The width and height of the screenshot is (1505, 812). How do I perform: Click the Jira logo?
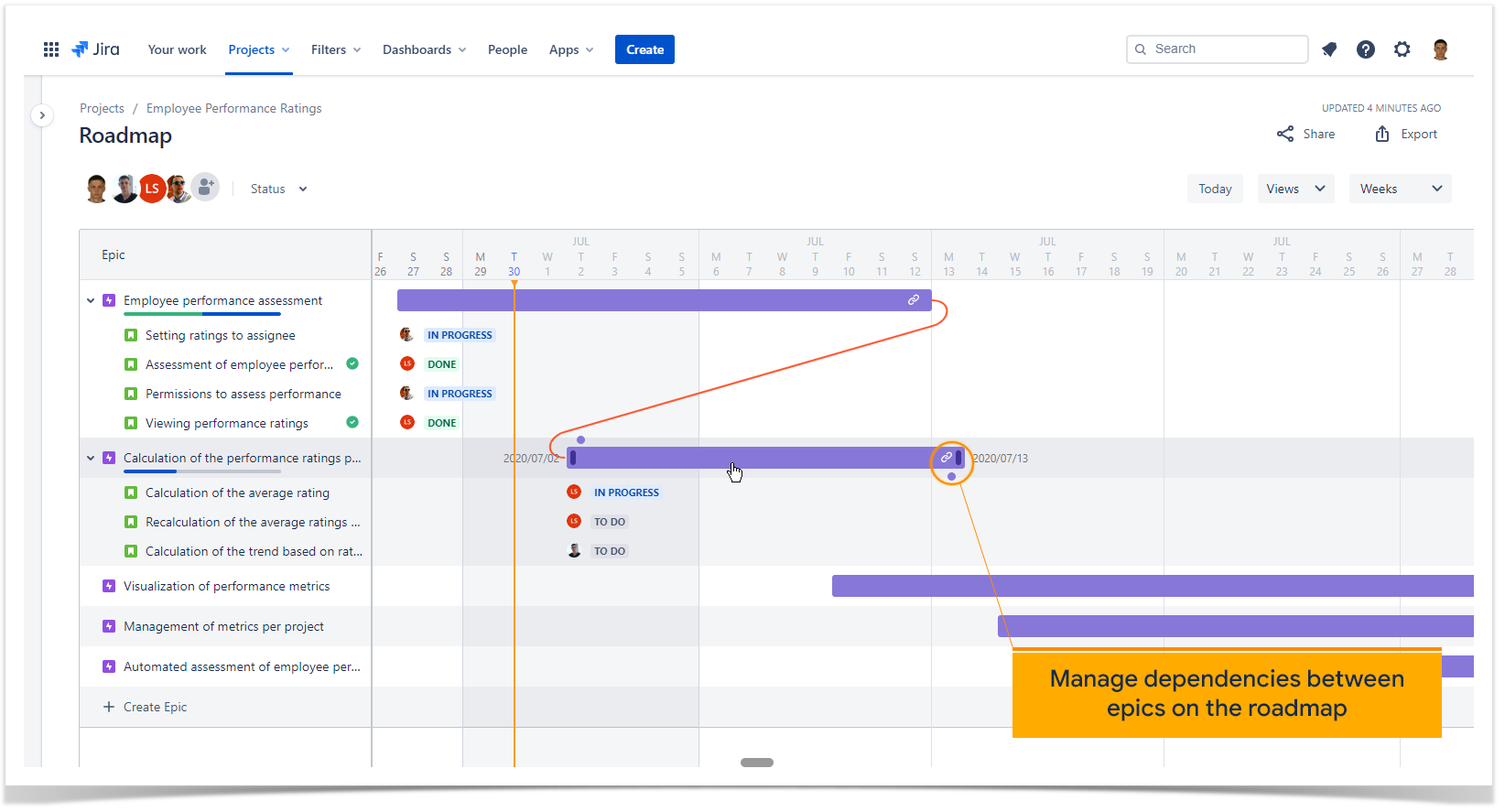point(95,49)
